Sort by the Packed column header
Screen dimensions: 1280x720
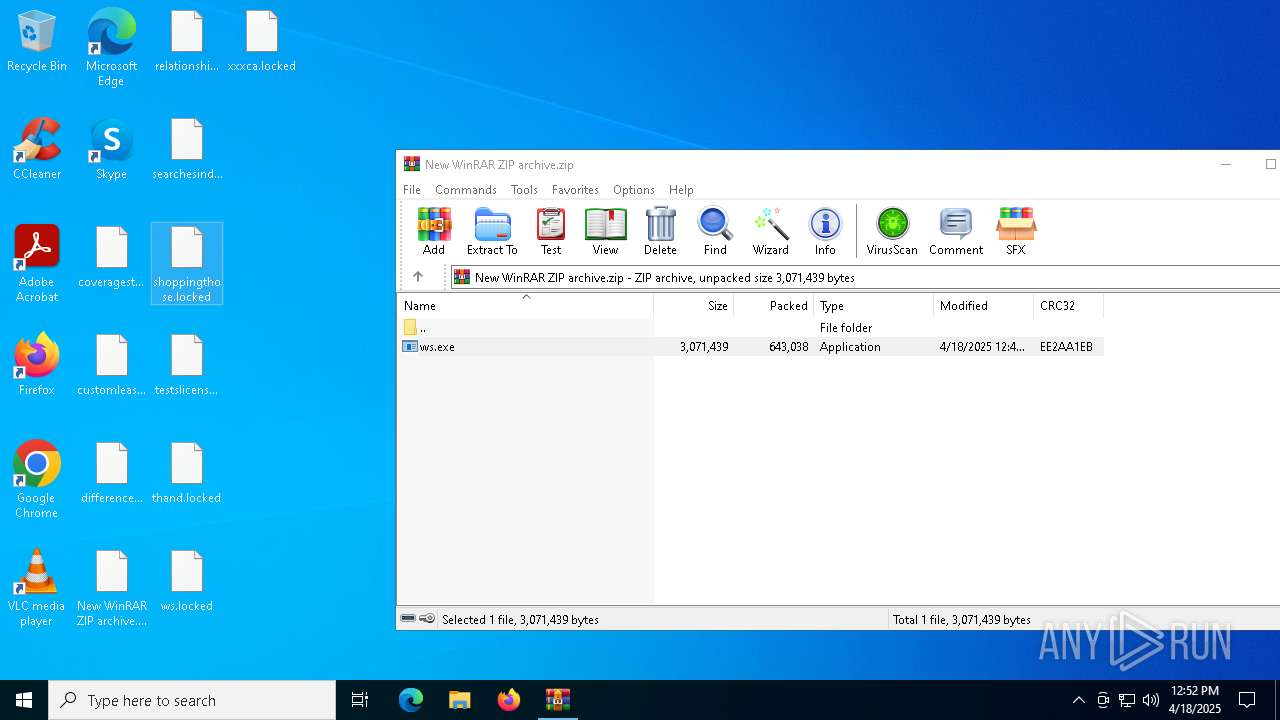click(774, 306)
